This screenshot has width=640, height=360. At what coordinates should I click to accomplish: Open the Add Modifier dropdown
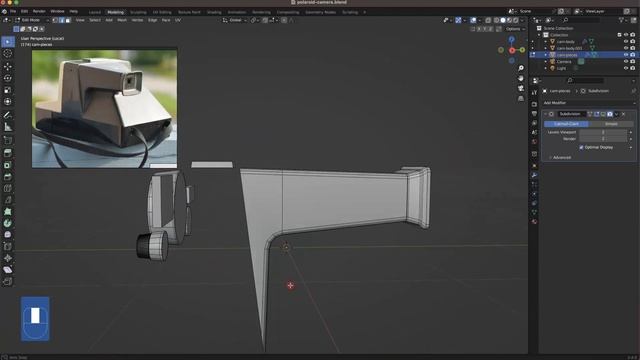[x=589, y=103]
